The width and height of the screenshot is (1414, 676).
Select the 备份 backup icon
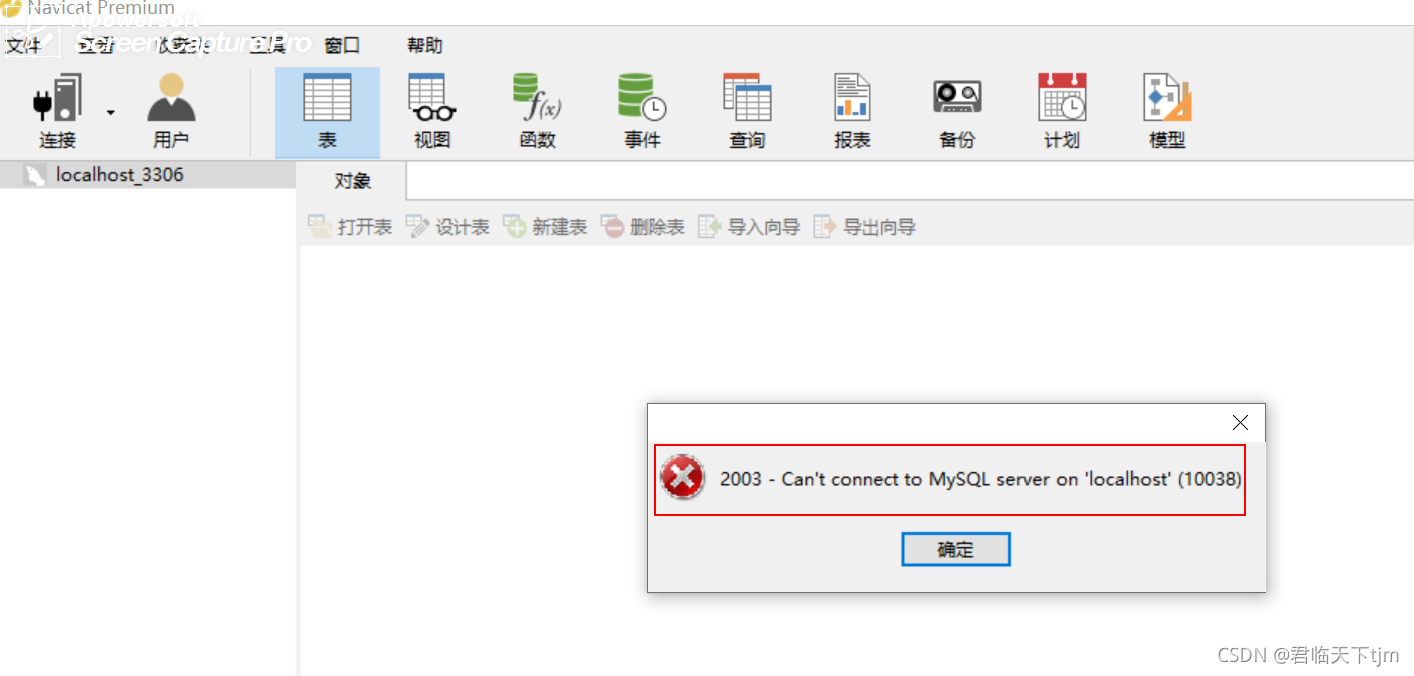point(957,112)
